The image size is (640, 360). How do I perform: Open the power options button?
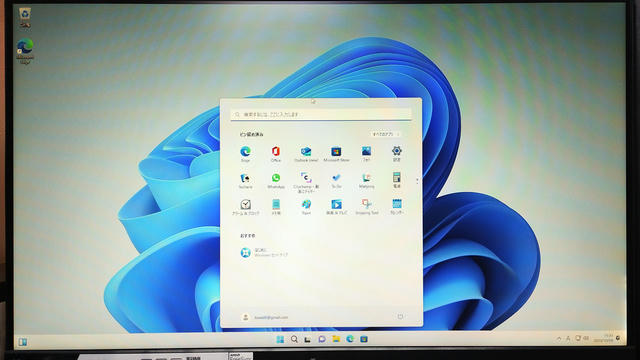400,317
